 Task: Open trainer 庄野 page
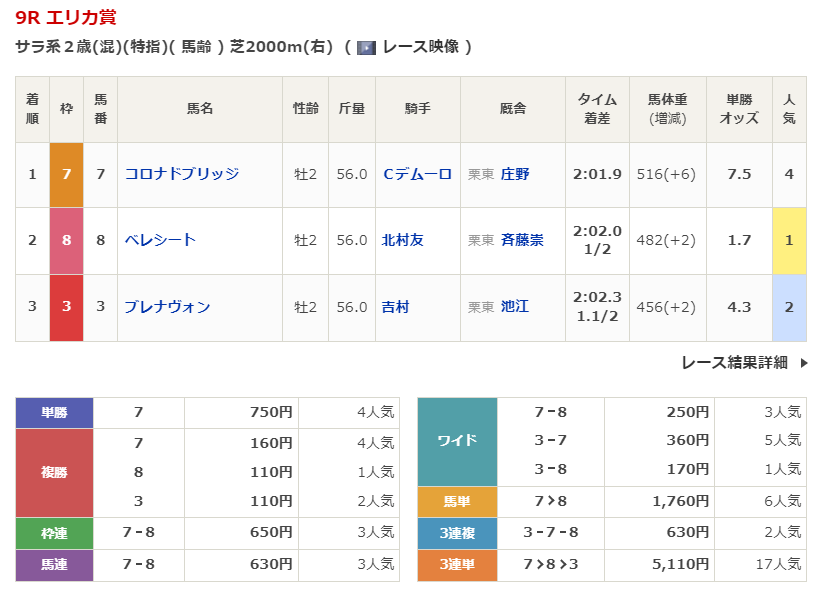point(515,174)
